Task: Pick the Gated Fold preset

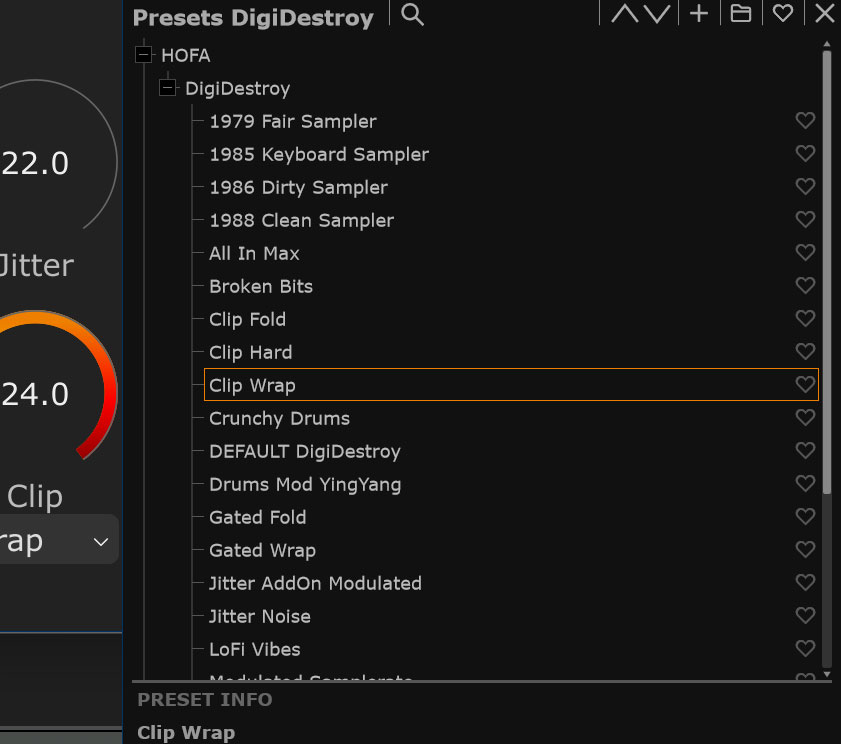Action: (x=257, y=517)
